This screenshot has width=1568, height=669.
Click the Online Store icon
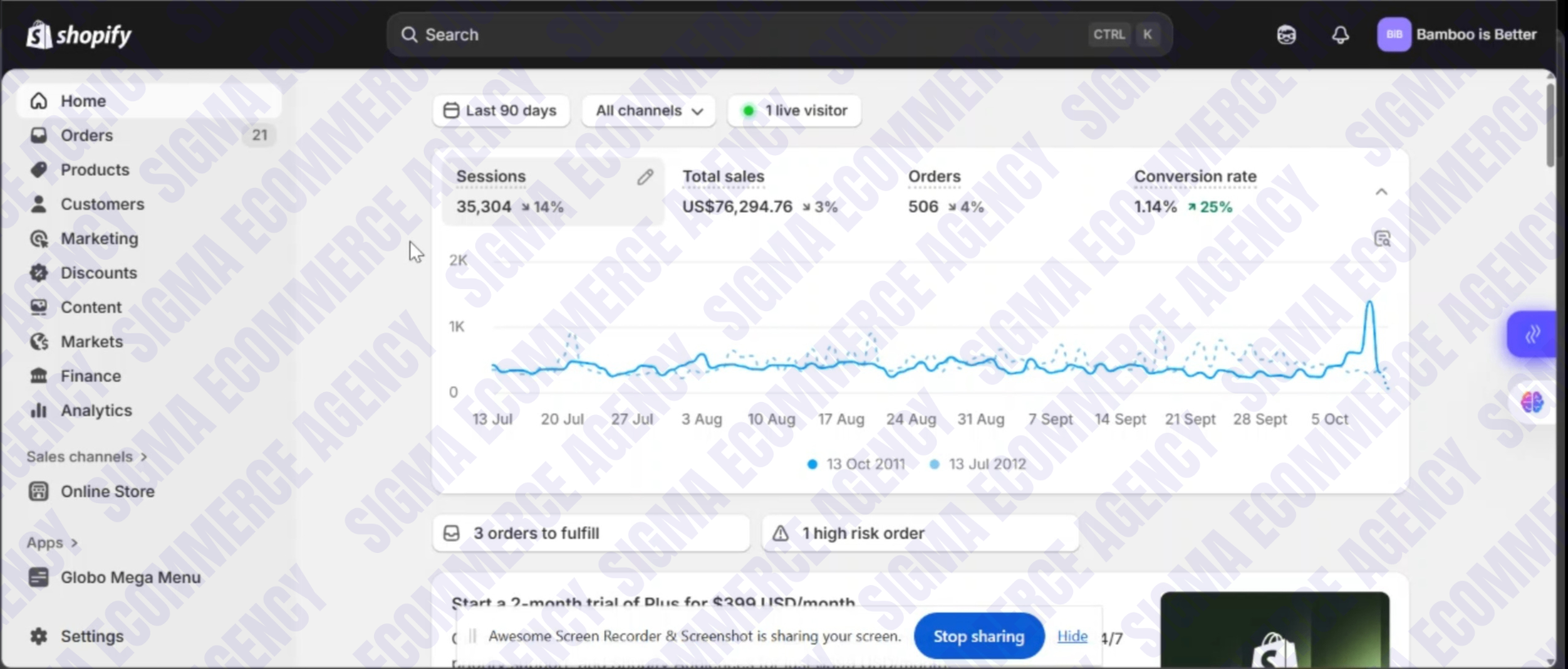(38, 491)
